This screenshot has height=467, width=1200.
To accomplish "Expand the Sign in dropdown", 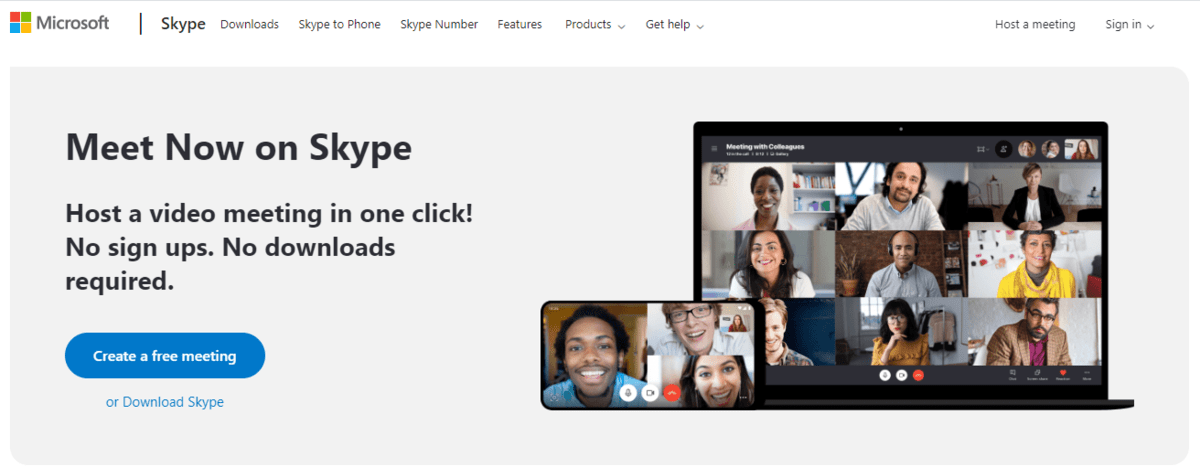I will pyautogui.click(x=1130, y=24).
